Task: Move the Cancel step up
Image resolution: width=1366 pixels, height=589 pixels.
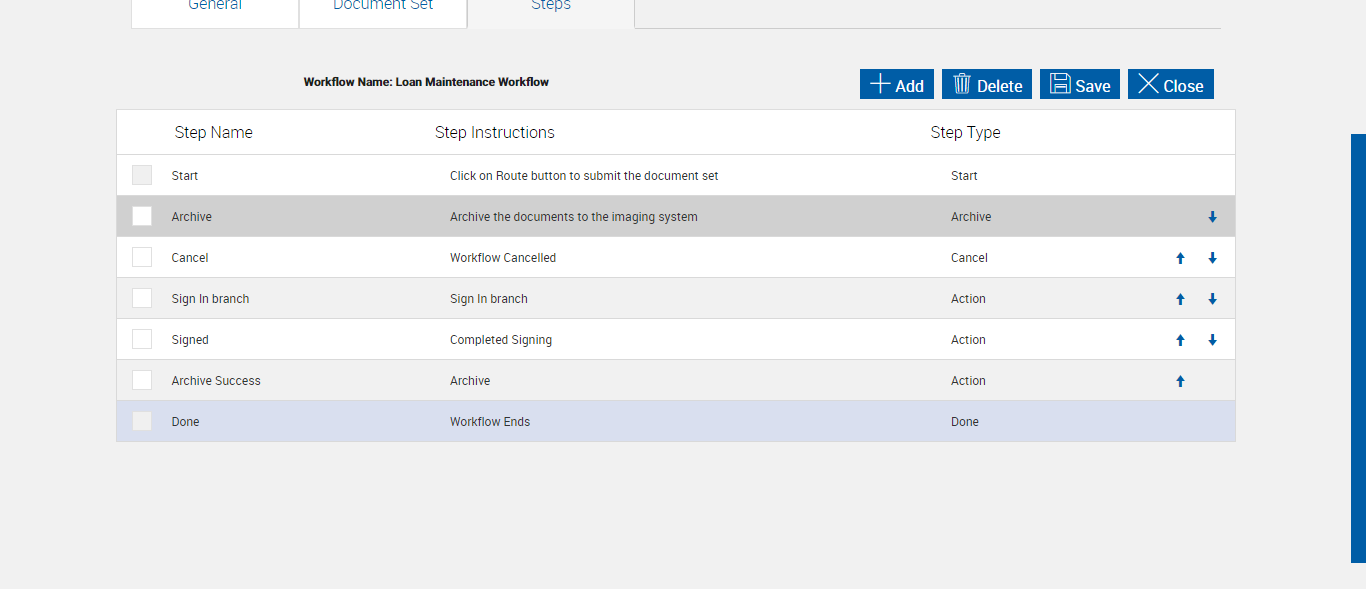Action: (1180, 258)
